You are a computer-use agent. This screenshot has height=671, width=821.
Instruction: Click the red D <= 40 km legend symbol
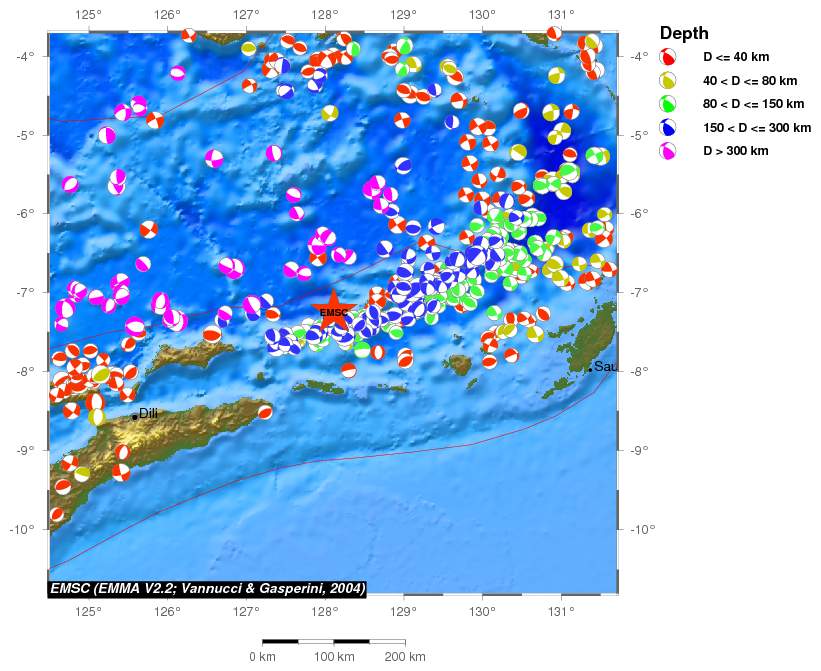pyautogui.click(x=669, y=57)
